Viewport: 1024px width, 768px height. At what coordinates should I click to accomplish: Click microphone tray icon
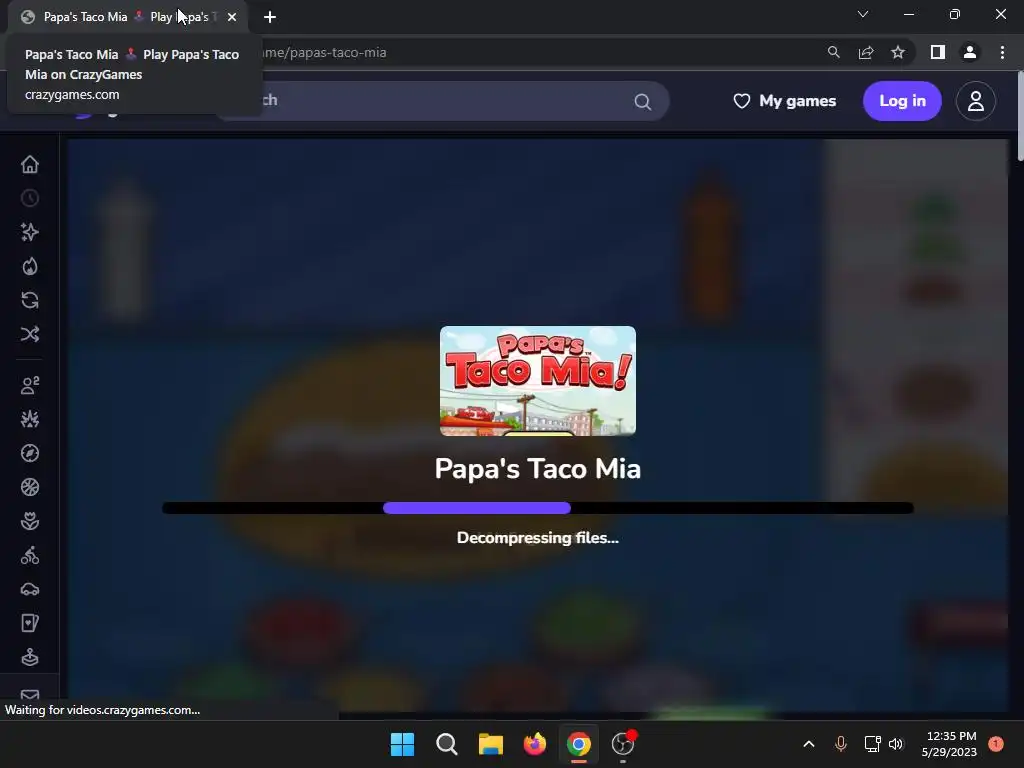(841, 744)
